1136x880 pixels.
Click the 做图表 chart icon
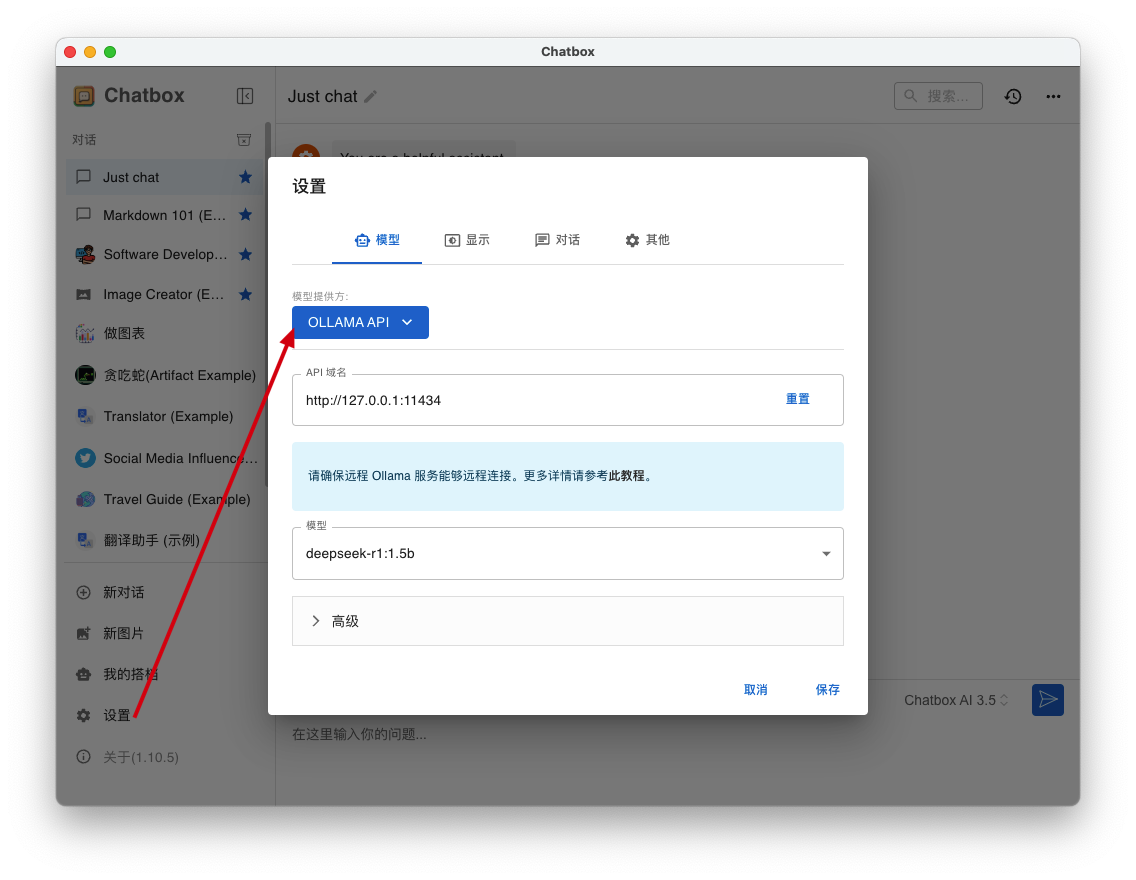85,333
